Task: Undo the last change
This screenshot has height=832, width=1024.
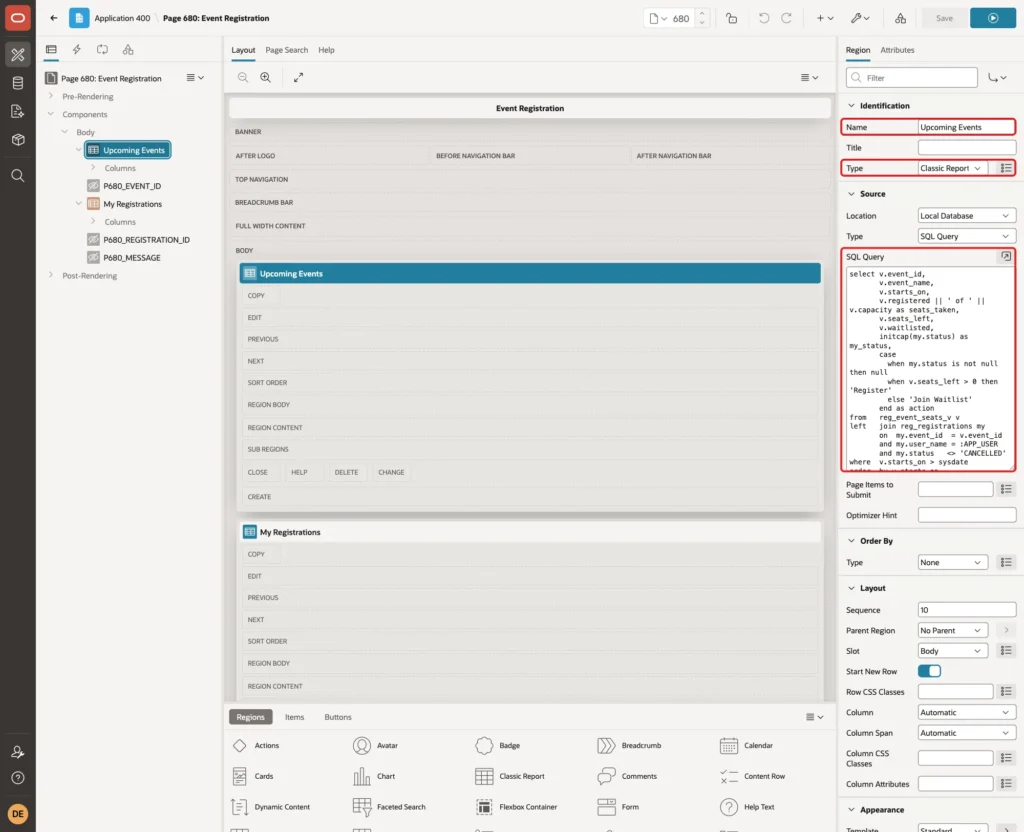Action: tap(763, 18)
